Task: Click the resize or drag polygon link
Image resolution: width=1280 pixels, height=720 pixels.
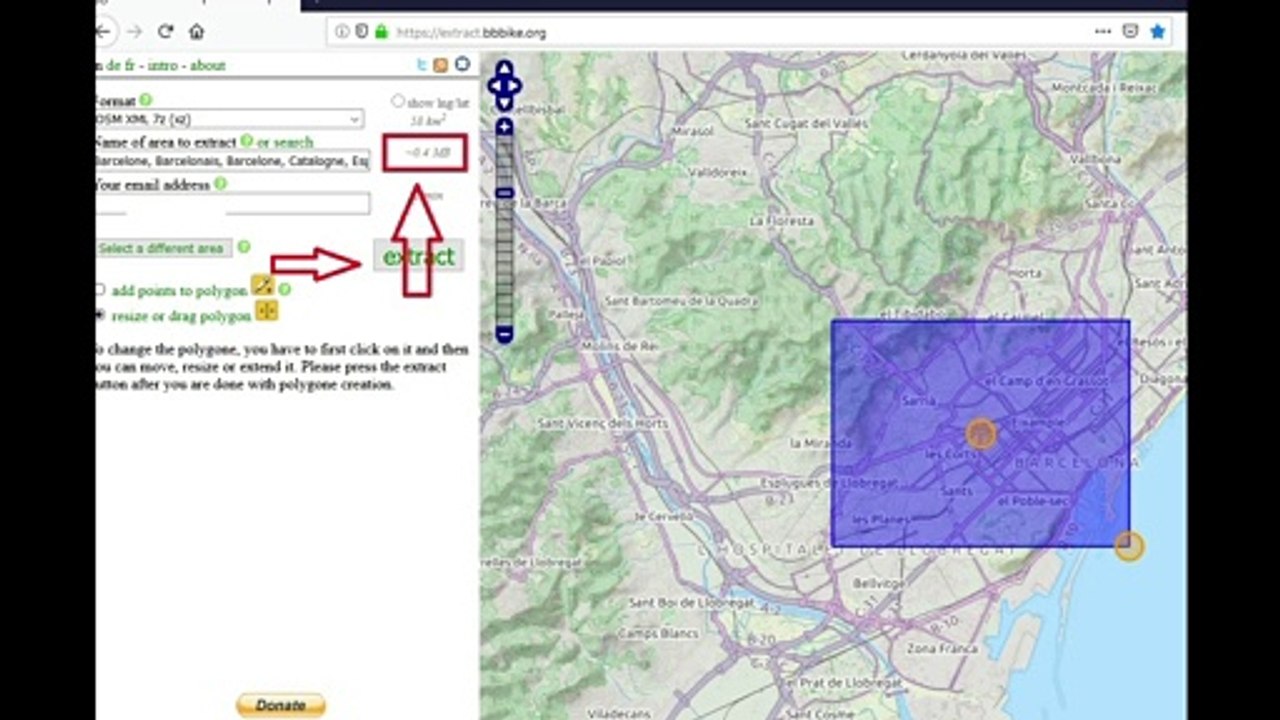Action: pos(181,316)
